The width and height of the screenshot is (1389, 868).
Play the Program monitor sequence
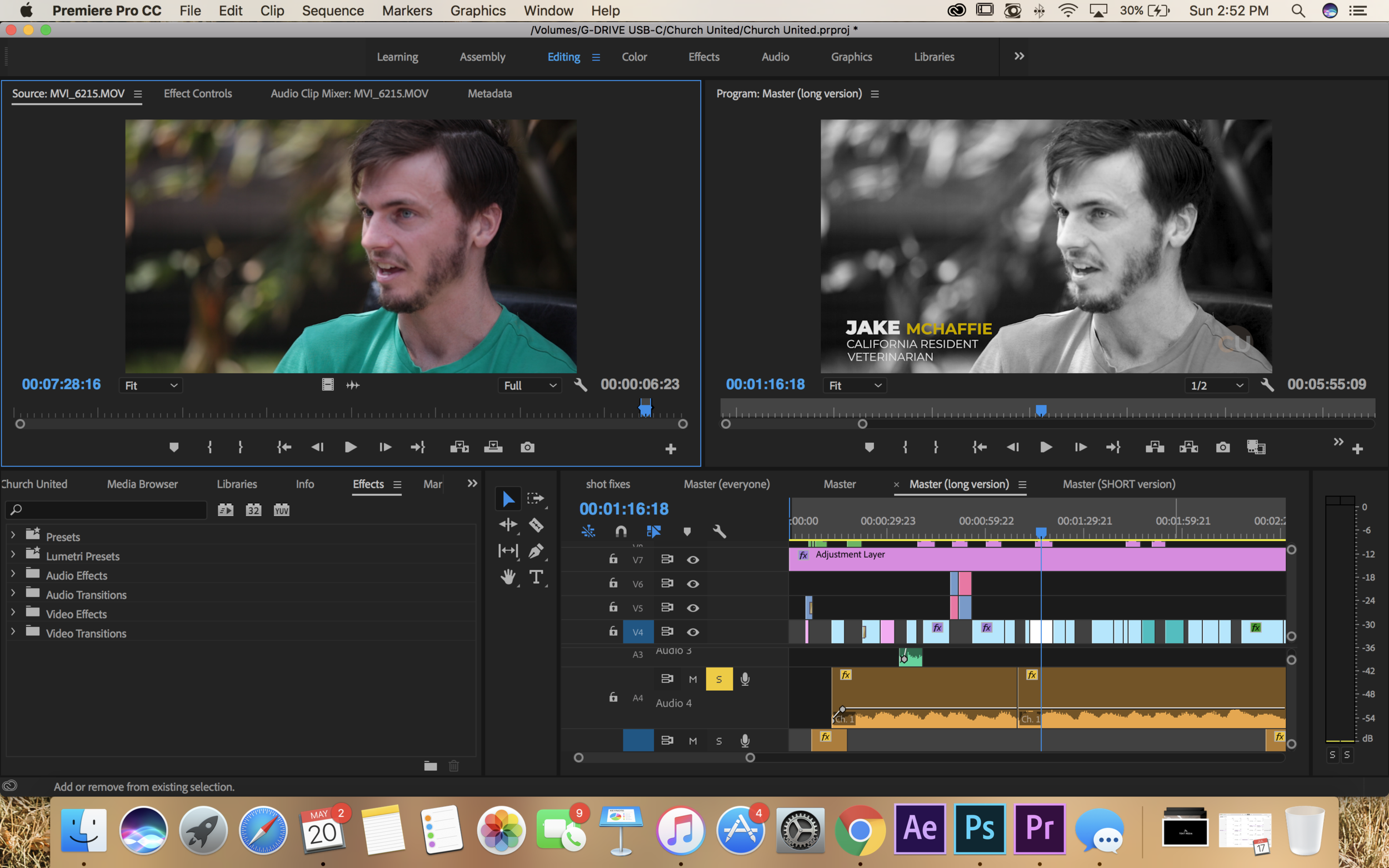pyautogui.click(x=1046, y=447)
